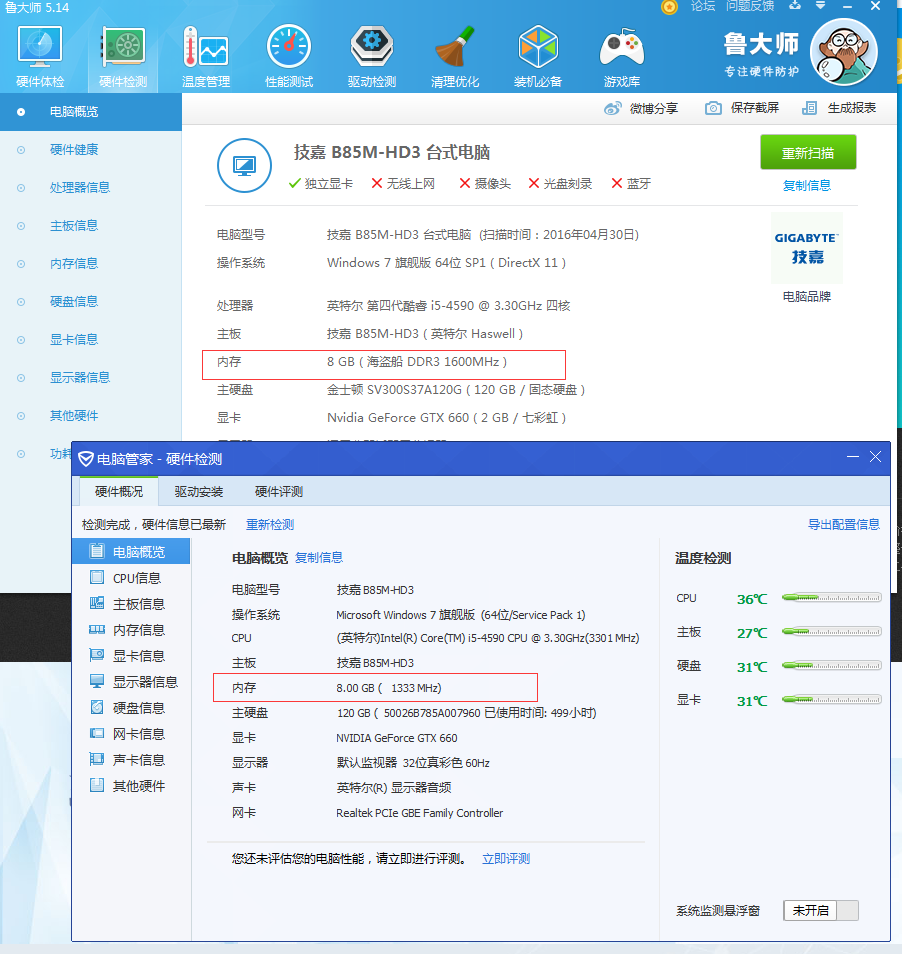Click NVIDIA GeForce GTX 660 in 电脑管家
902x954 pixels.
(397, 738)
